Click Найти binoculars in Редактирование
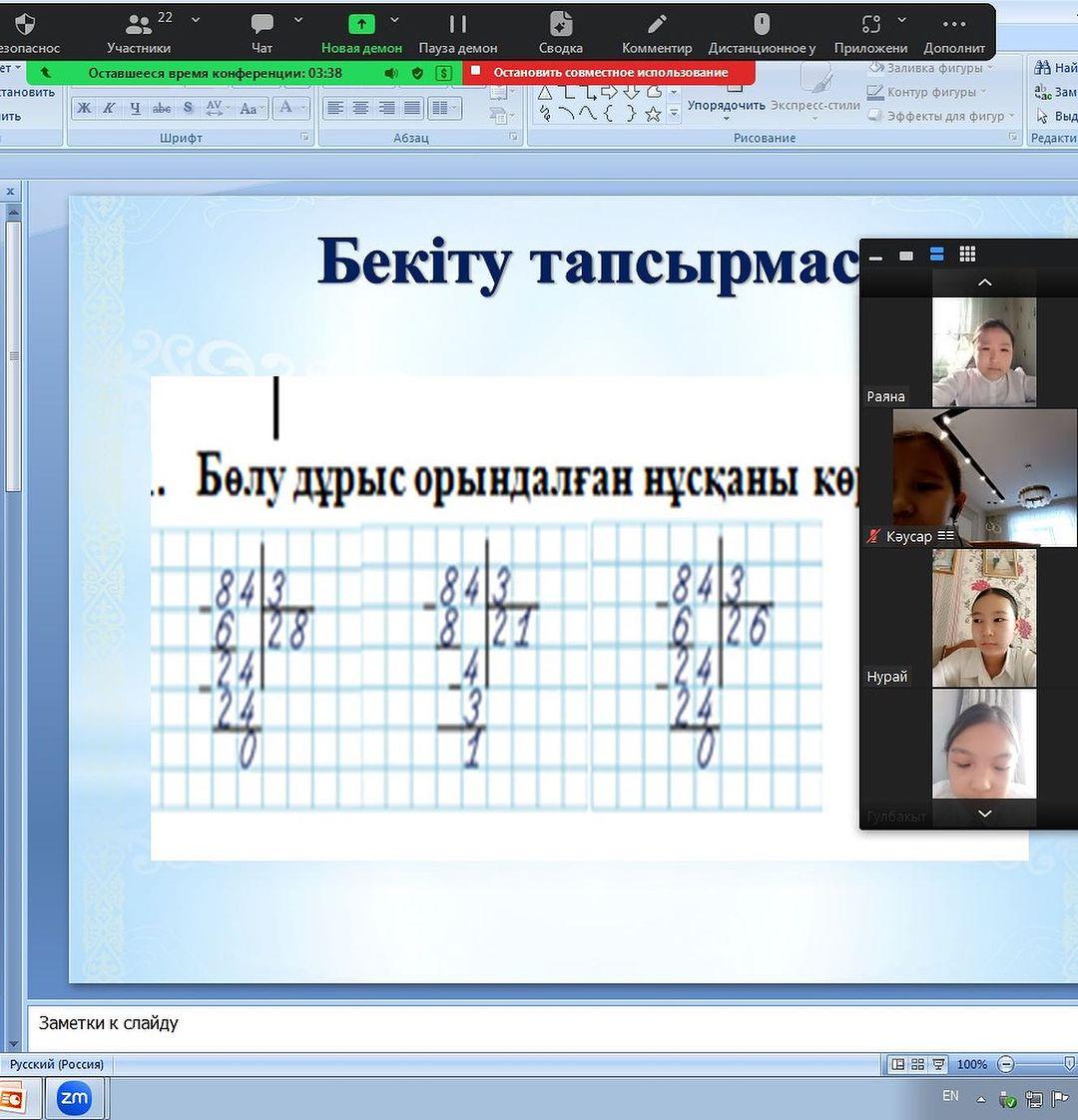1078x1120 pixels. click(1054, 68)
